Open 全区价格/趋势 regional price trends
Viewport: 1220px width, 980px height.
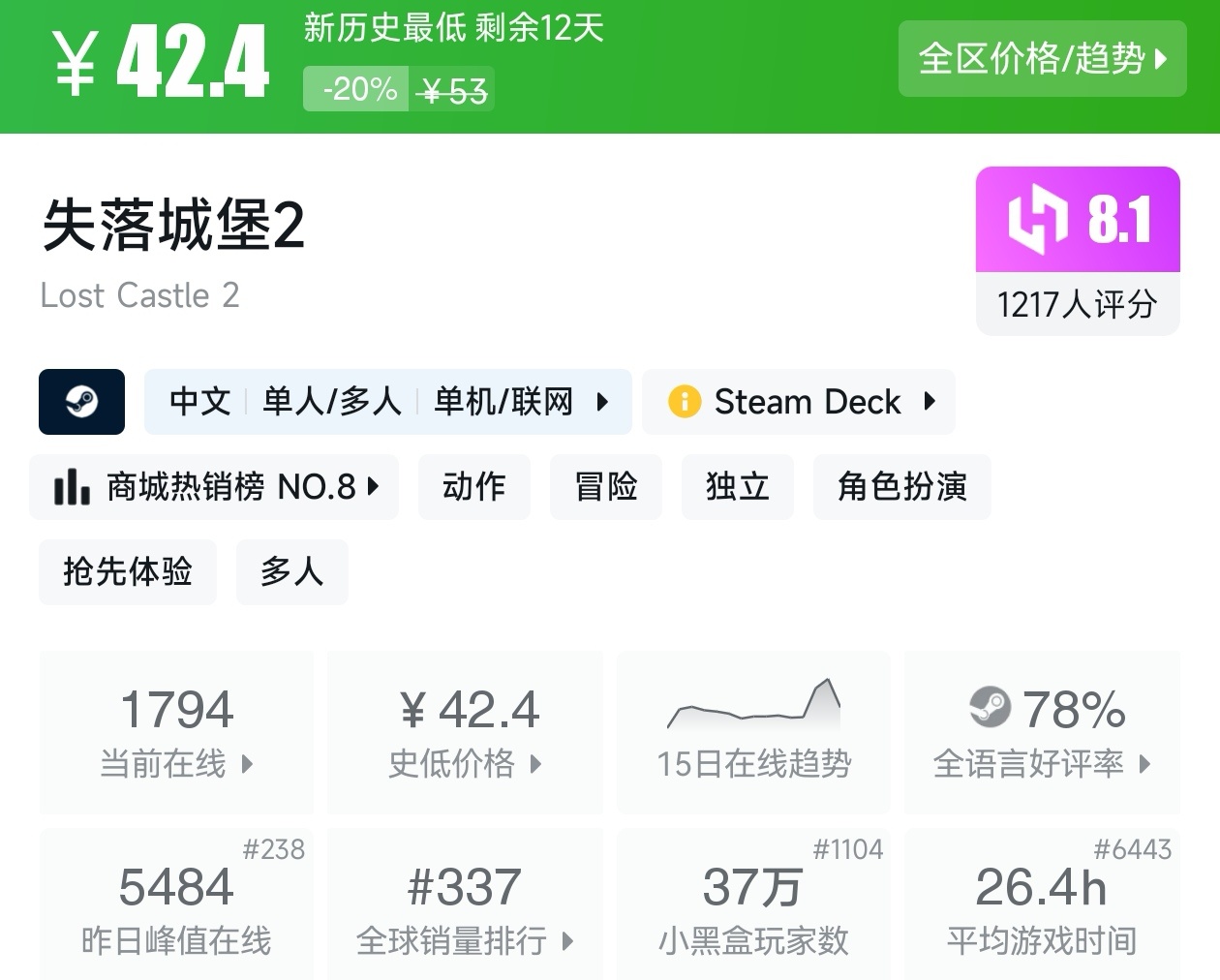[x=1043, y=59]
